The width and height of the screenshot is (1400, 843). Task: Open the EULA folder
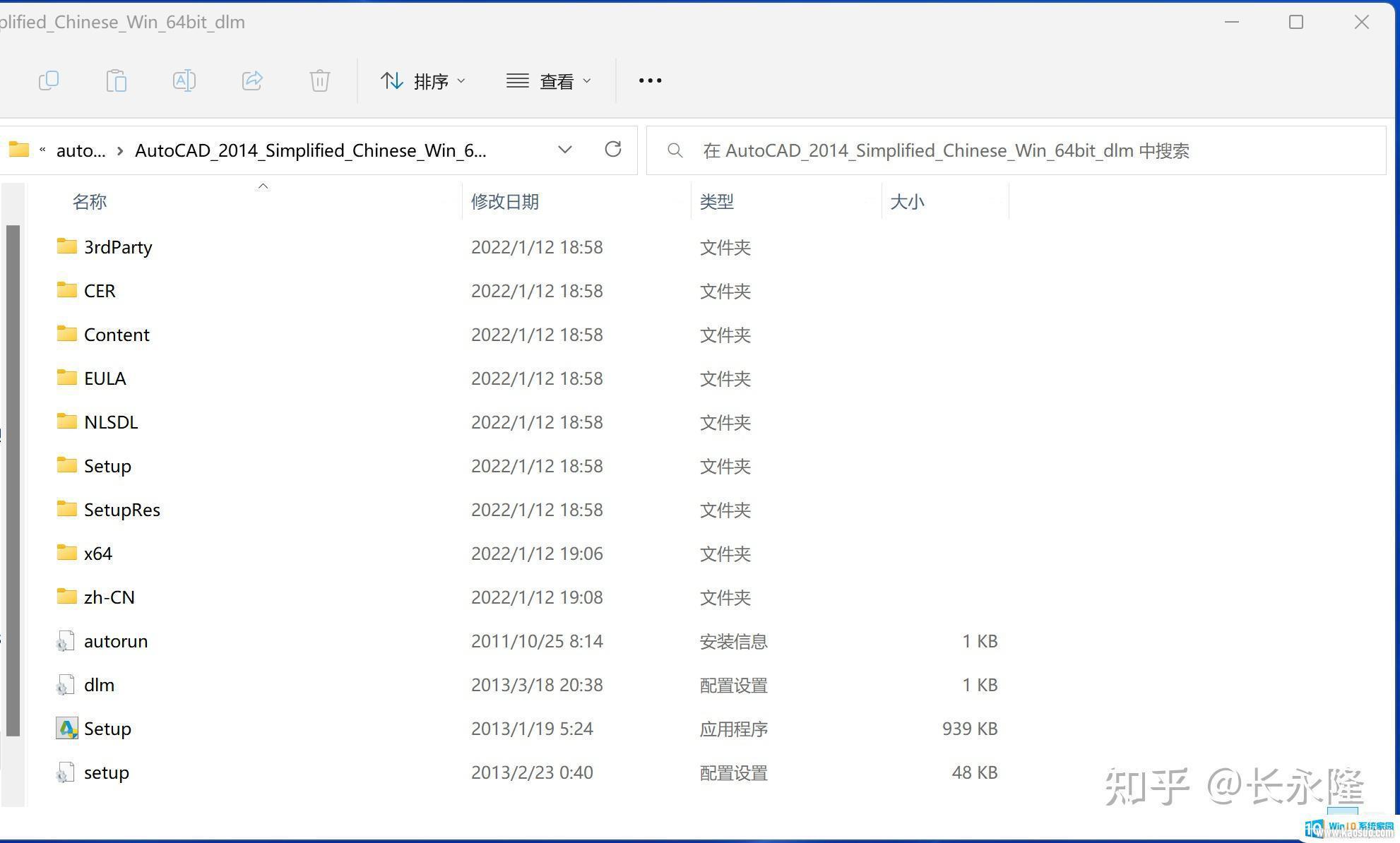(103, 378)
